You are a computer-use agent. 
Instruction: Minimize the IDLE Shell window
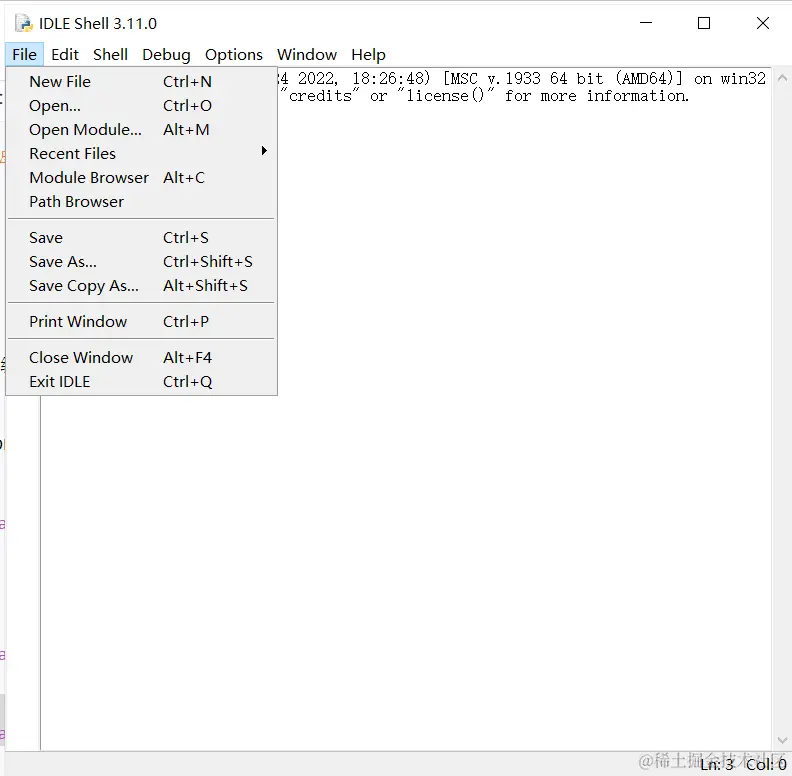pyautogui.click(x=646, y=23)
